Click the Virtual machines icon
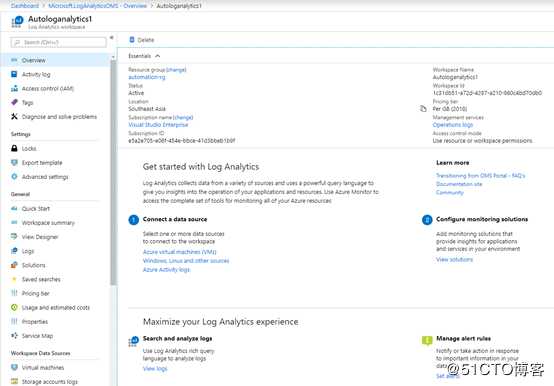554x386 pixels. click(14, 367)
